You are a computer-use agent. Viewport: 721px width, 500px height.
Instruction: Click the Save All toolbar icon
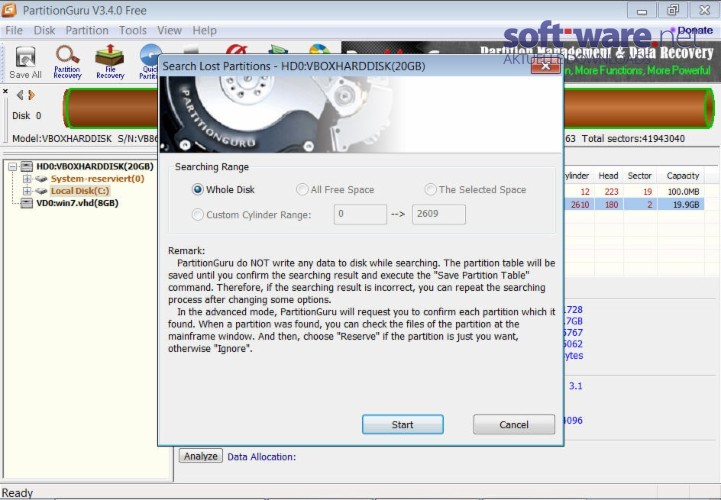[25, 62]
